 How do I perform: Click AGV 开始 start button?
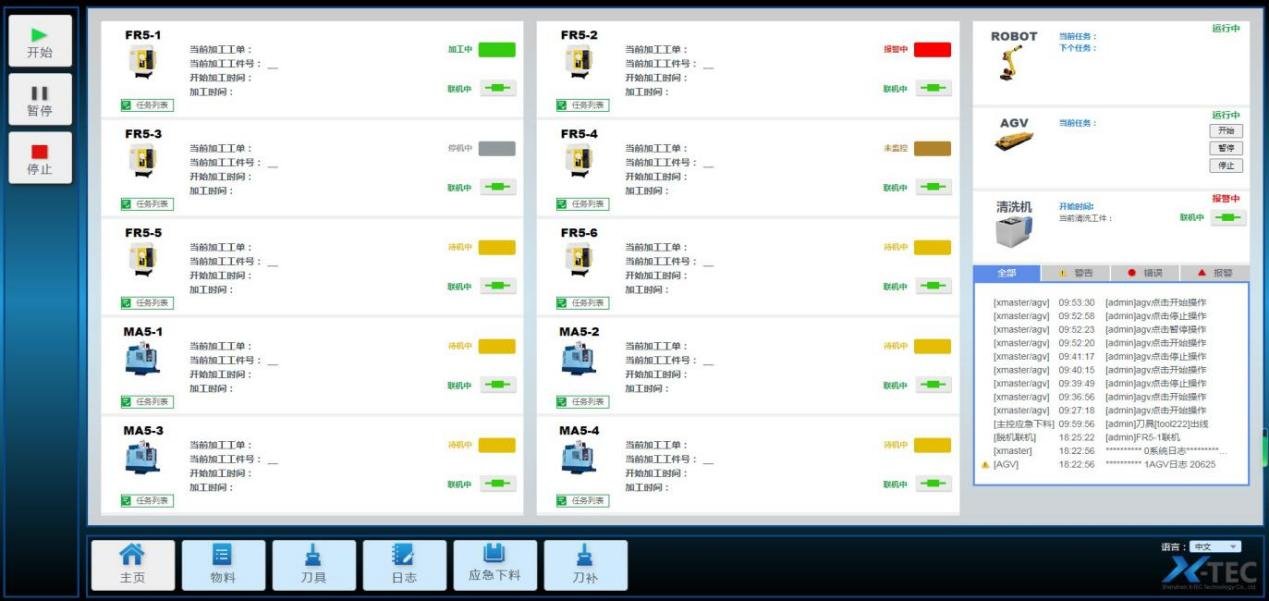[1226, 131]
